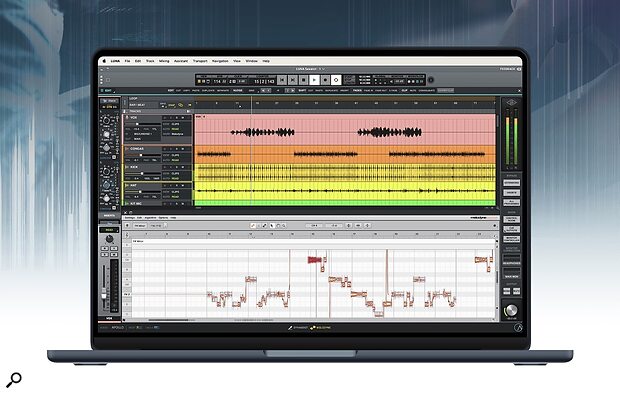Open CONGAS view CLIPS dropdown
The image size is (620, 394).
coord(176,155)
